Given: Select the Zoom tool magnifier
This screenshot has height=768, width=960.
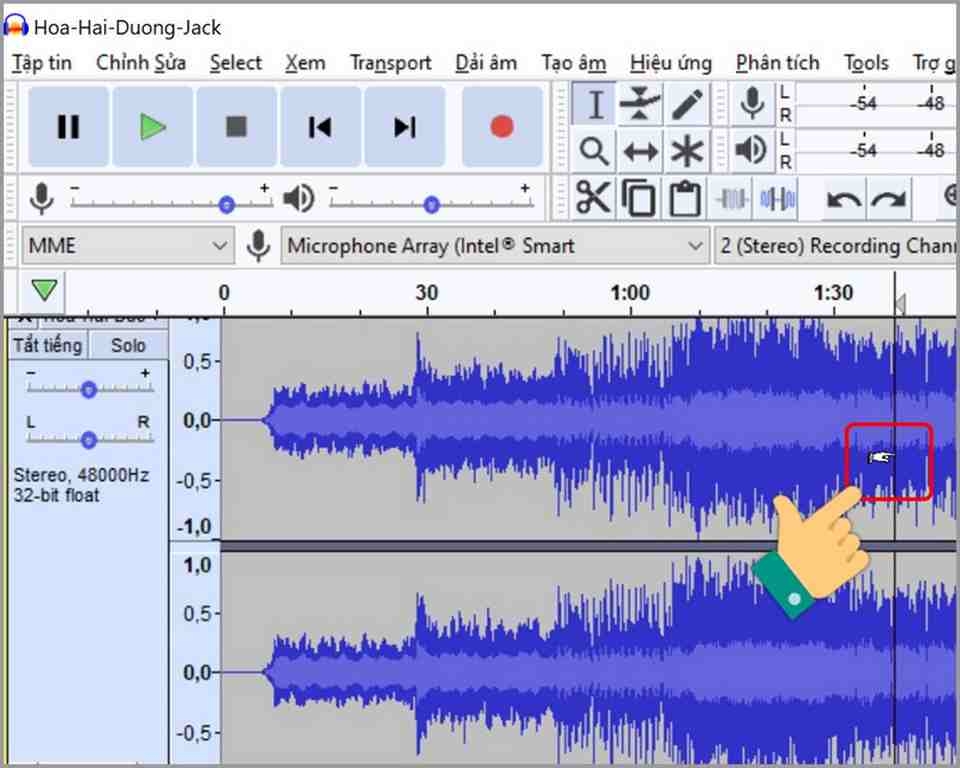Looking at the screenshot, I should coord(594,150).
